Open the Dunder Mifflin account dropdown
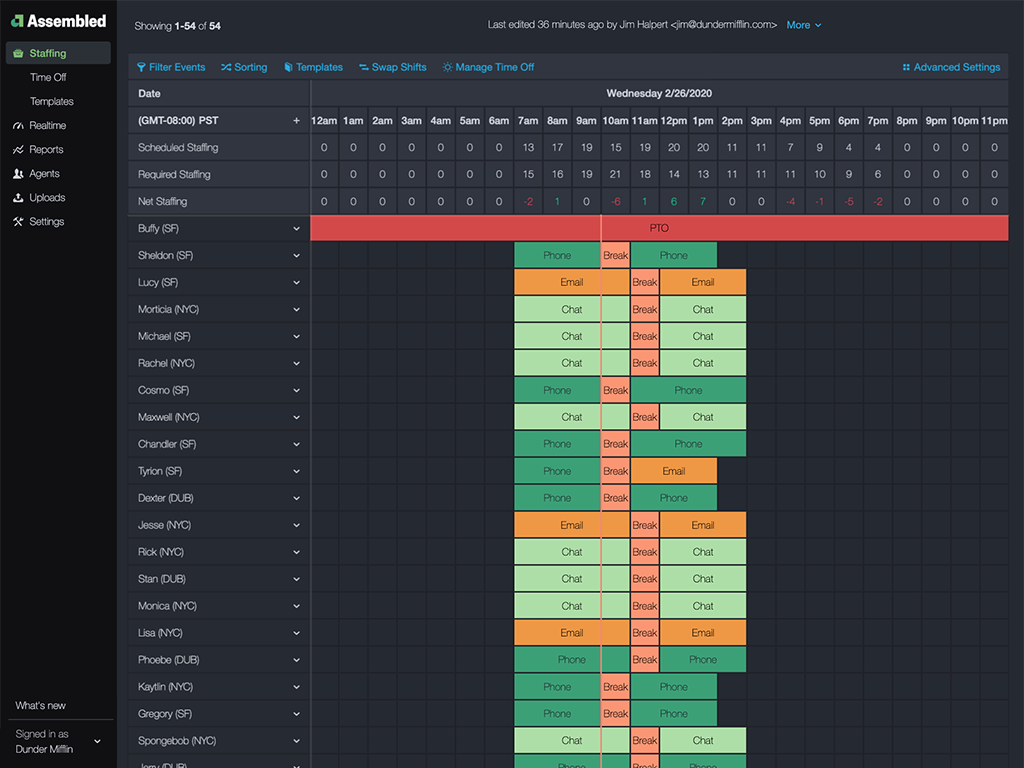1024x768 pixels. click(97, 741)
